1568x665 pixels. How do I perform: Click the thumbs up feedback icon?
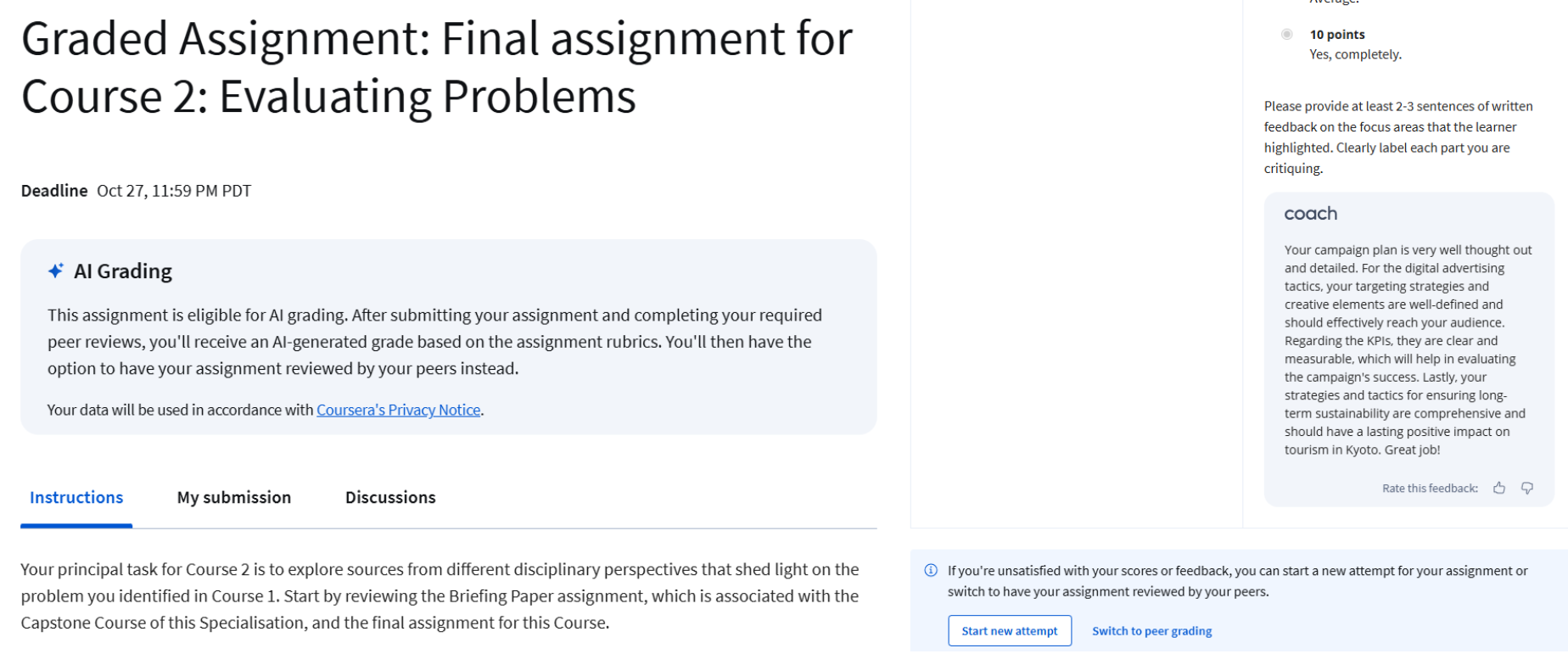[x=1499, y=488]
